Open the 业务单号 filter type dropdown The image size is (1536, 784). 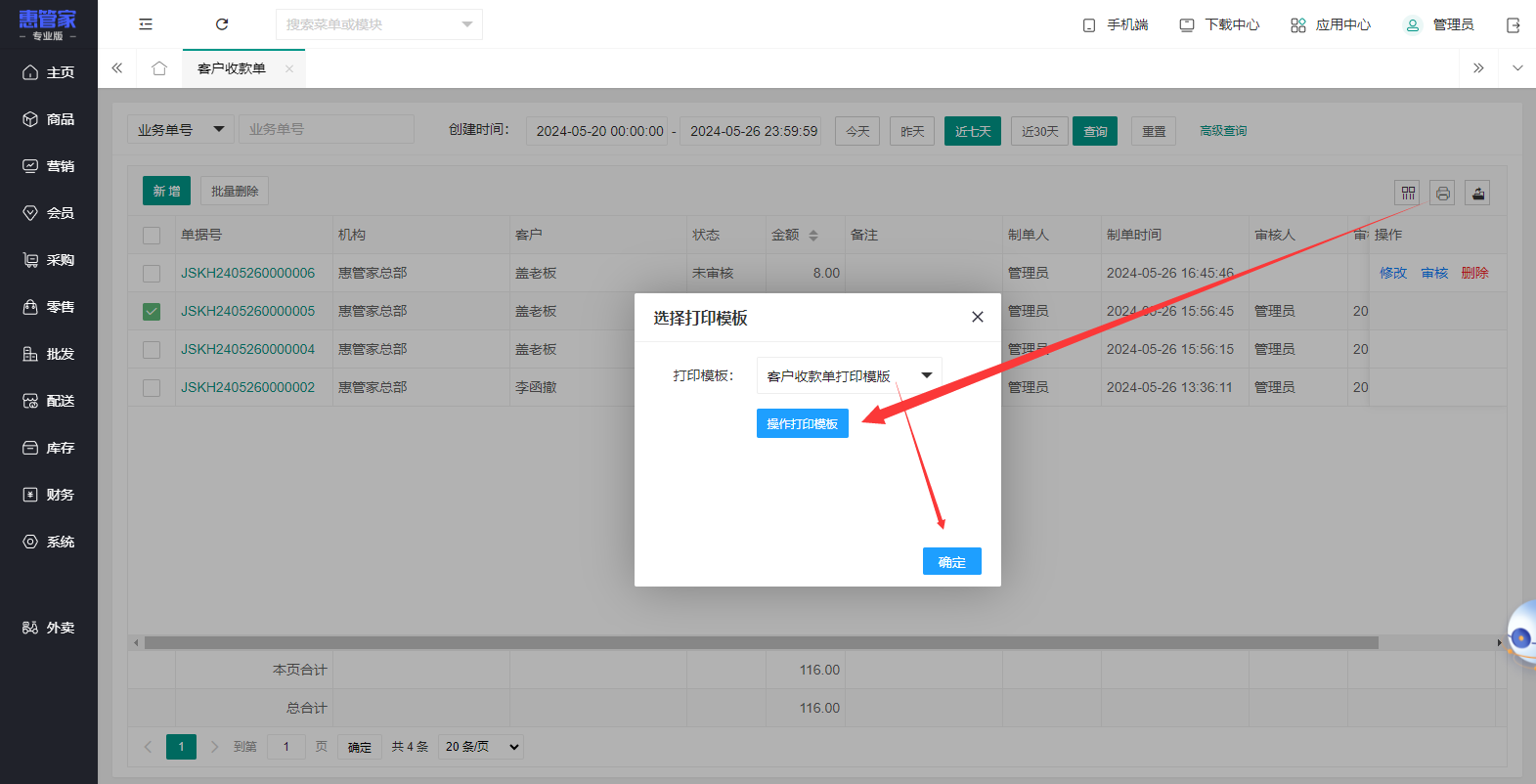click(x=180, y=129)
